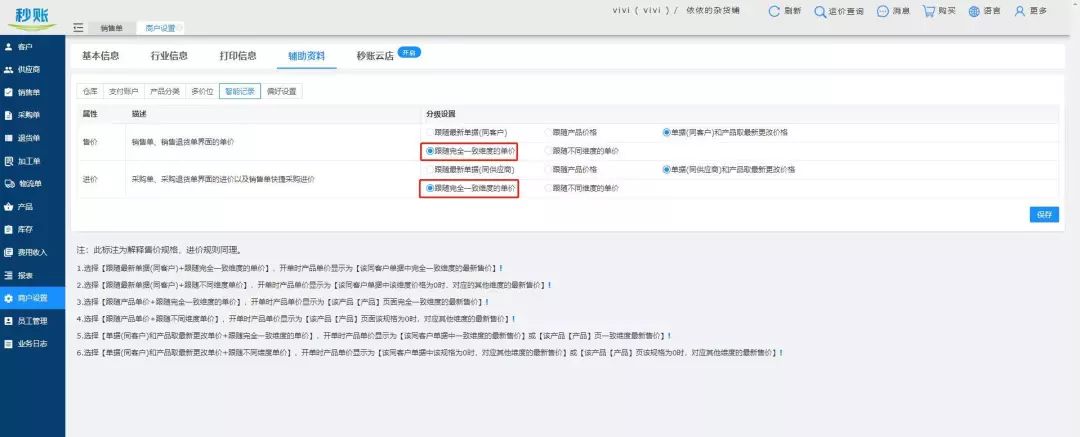Collapse the sidebar with the hamburger icon

coord(78,28)
